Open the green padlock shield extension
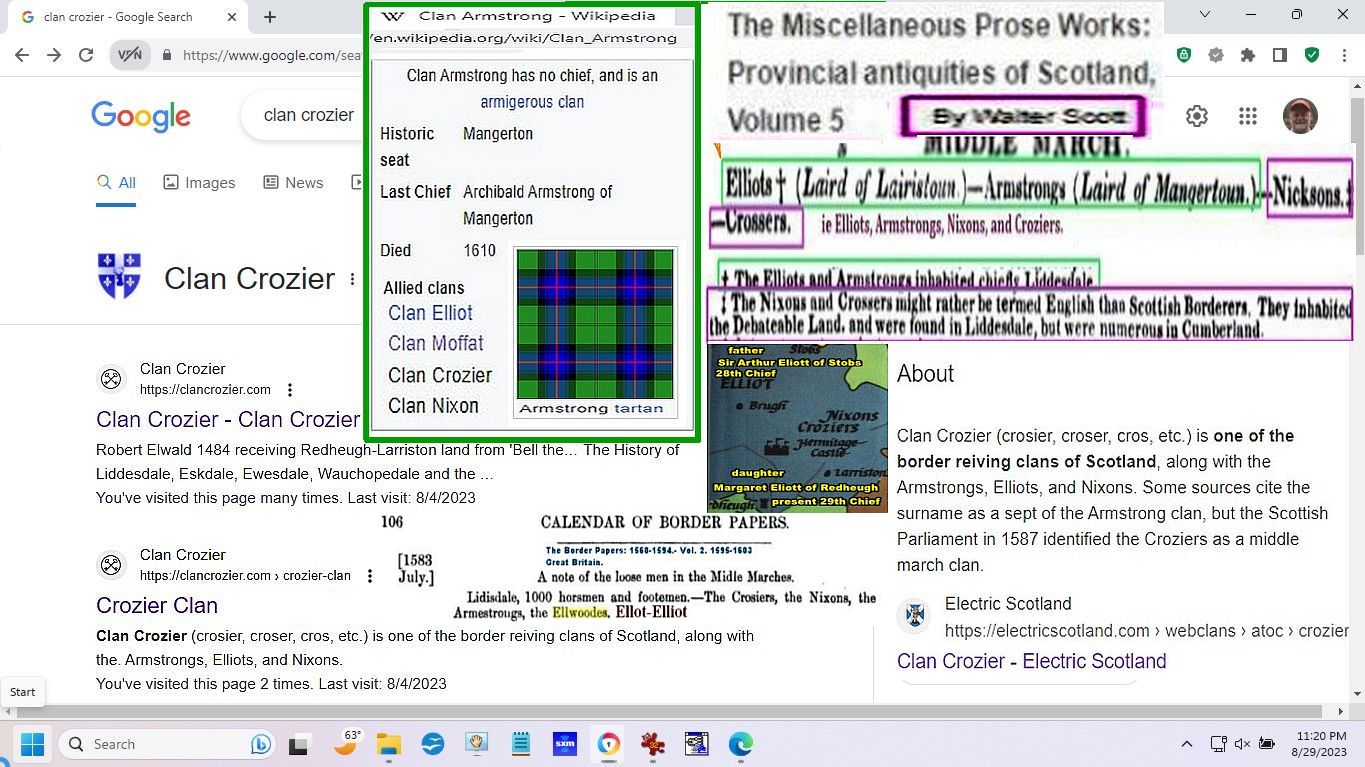This screenshot has width=1365, height=767. click(x=1184, y=55)
